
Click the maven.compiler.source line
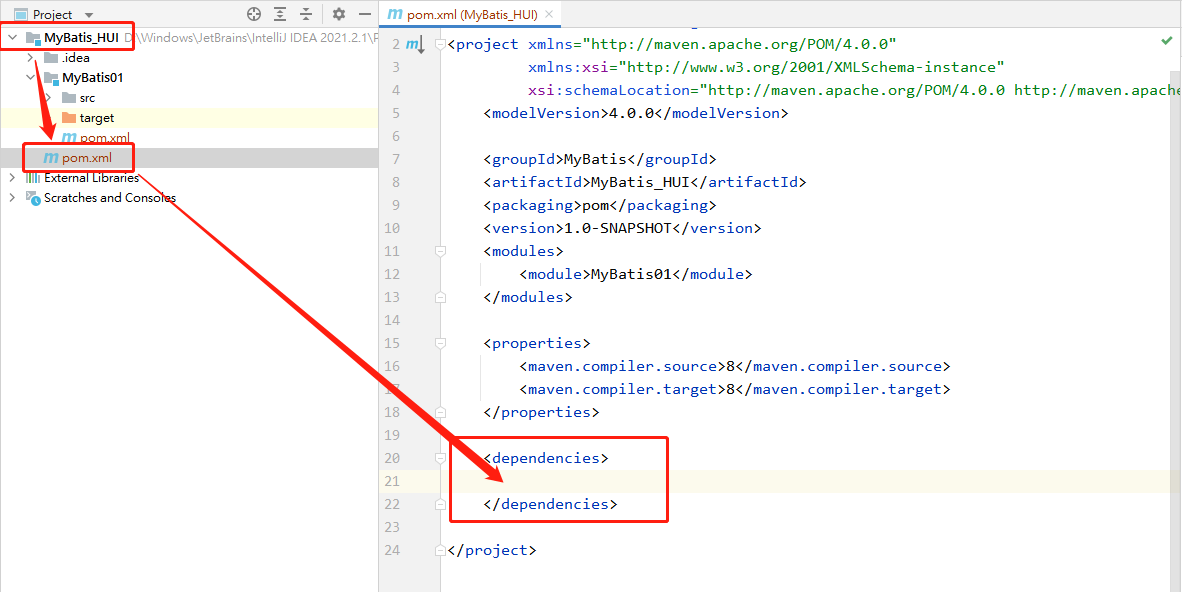coord(734,367)
